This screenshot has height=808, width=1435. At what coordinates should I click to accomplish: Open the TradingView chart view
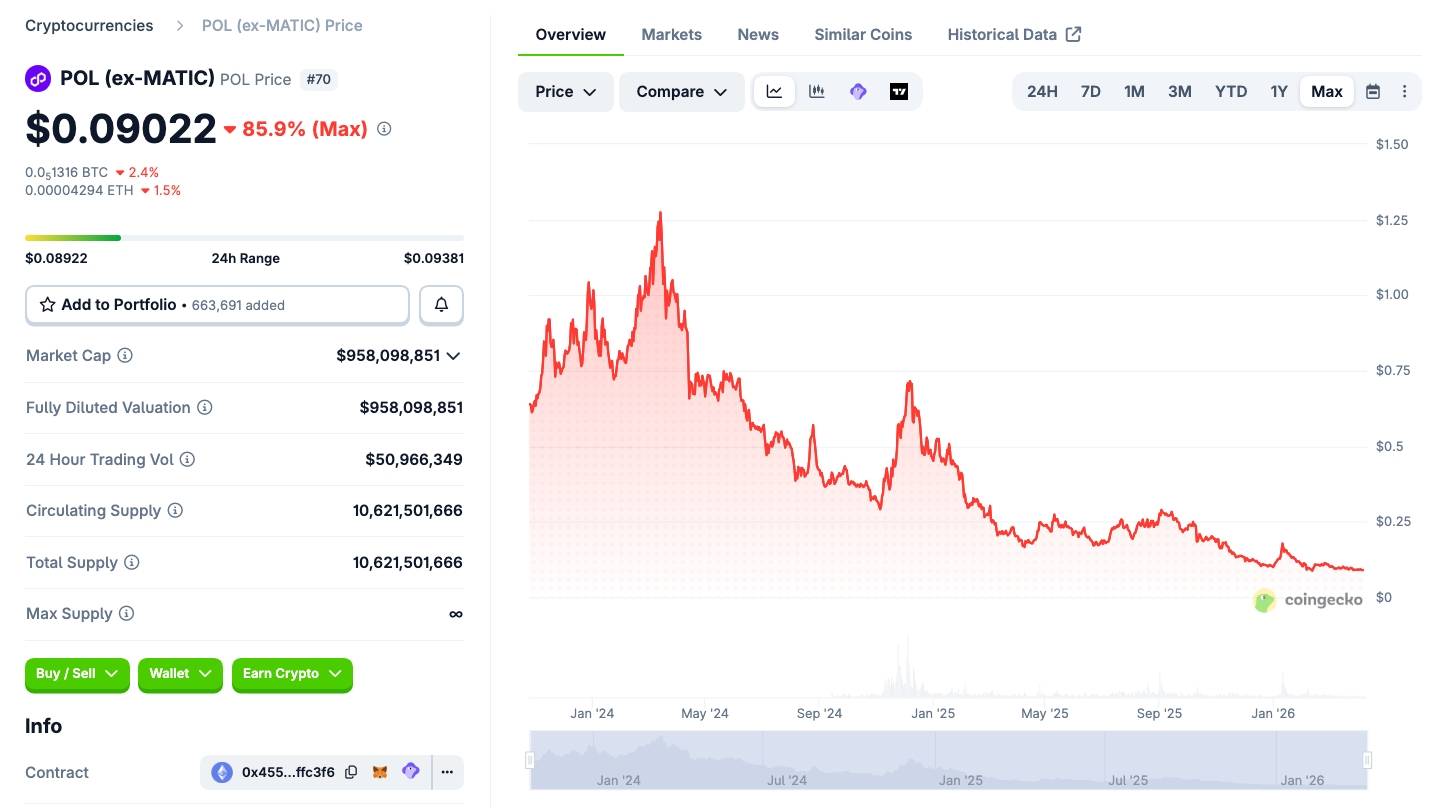coord(898,91)
